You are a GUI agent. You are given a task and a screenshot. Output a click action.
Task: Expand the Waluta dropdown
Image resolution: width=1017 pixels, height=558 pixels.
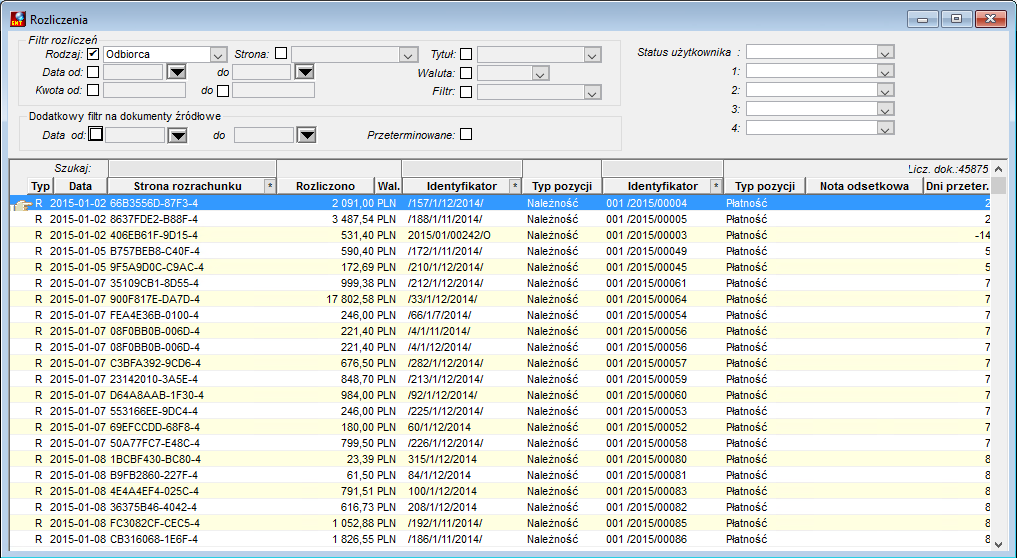[540, 74]
